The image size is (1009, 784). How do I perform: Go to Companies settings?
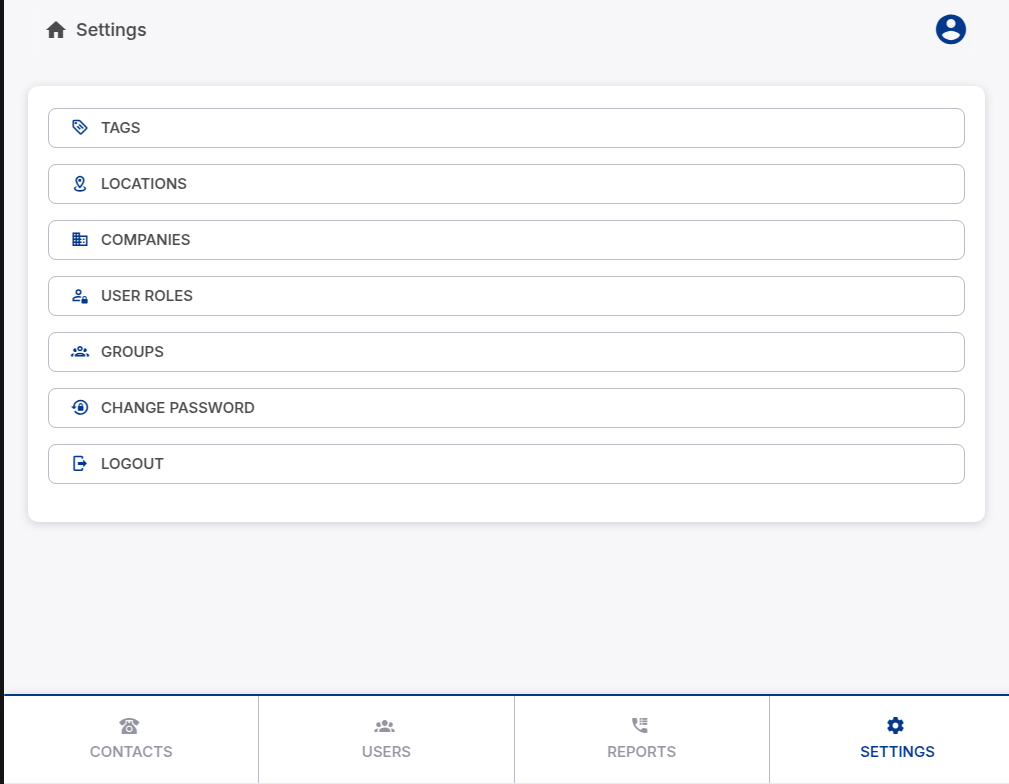point(506,240)
